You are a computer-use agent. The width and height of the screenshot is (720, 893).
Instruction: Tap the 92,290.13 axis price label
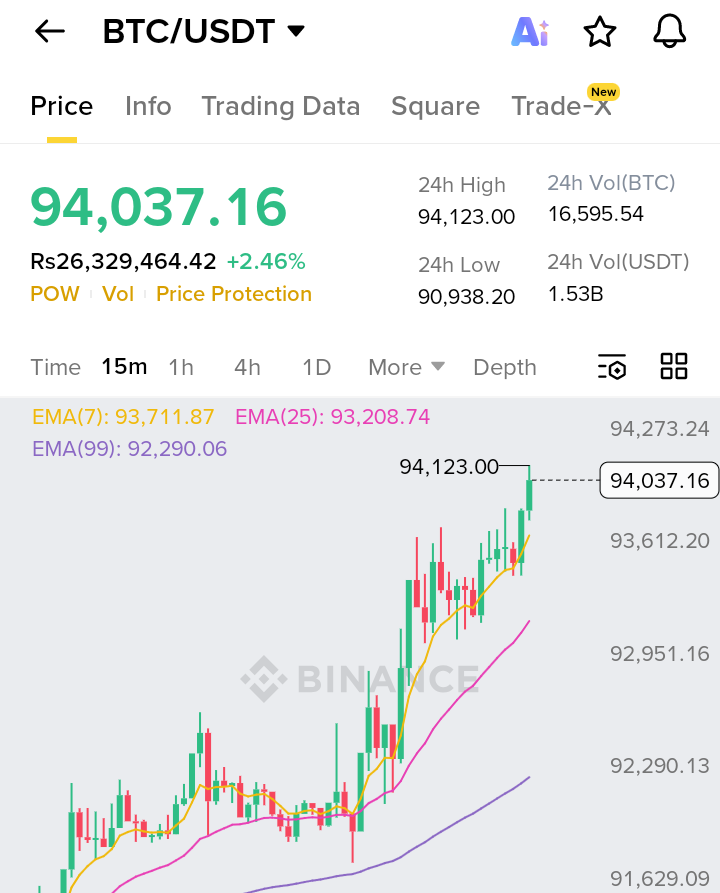pos(660,766)
